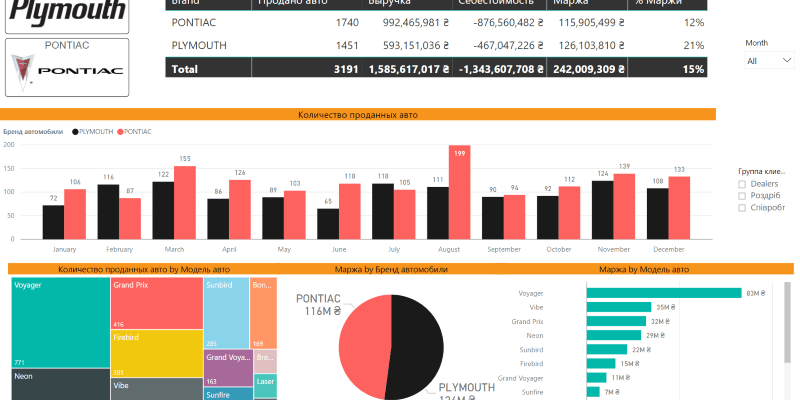Screen dimensions: 800x400
Task: Click the PLYMOUTH legend color dot
Action: (x=76, y=132)
